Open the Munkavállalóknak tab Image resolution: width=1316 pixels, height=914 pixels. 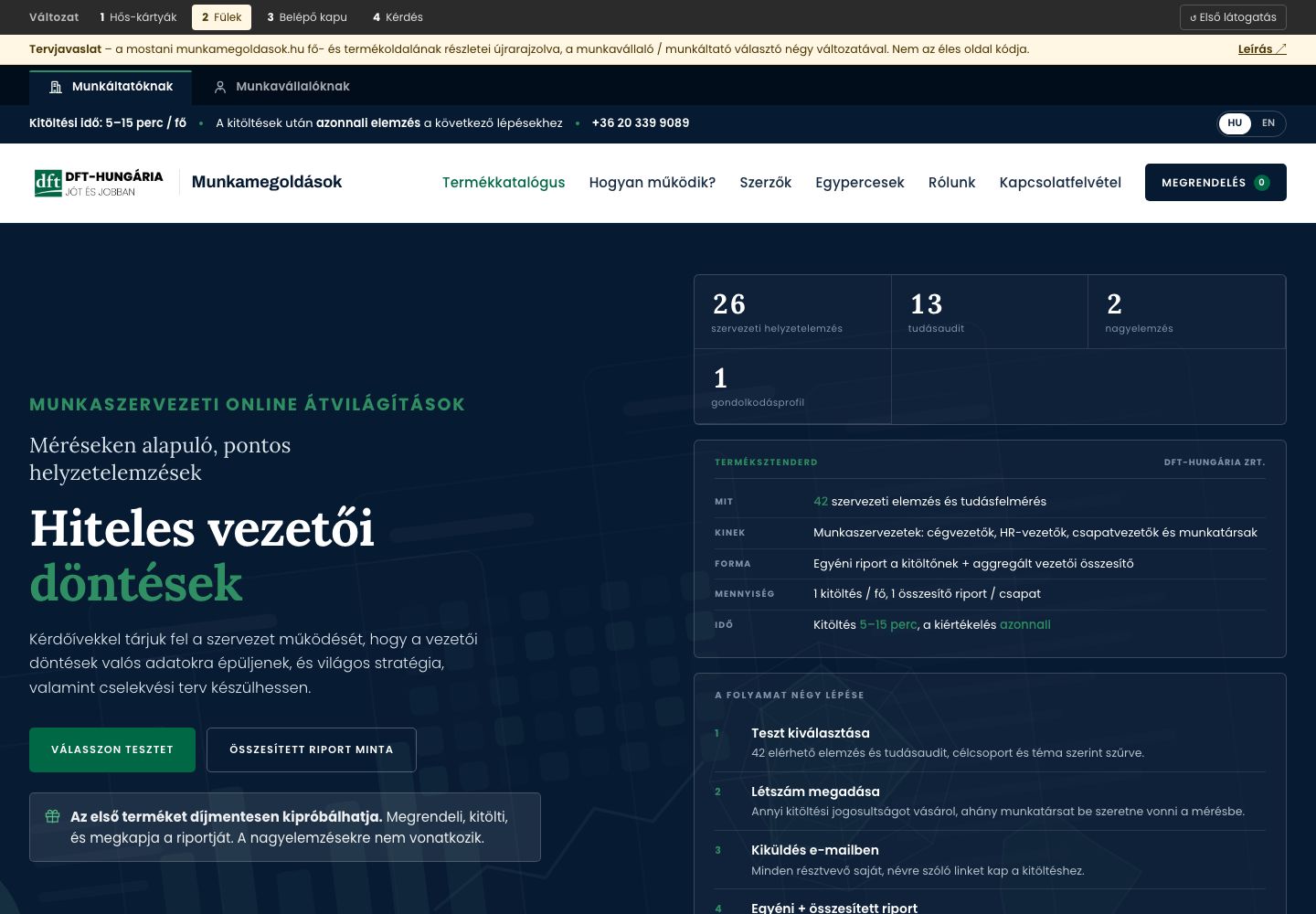[281, 87]
